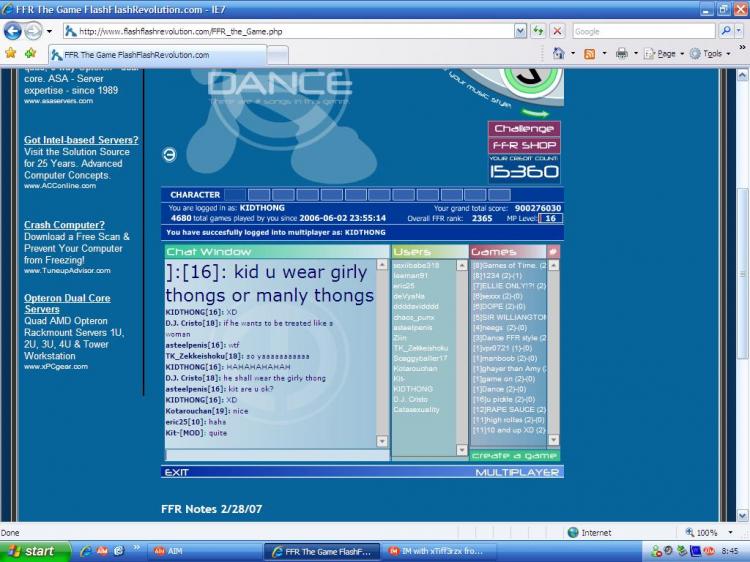Select user TK_Zekkeishoku in the Users list
Screen dimensions: 750x562
click(x=420, y=348)
